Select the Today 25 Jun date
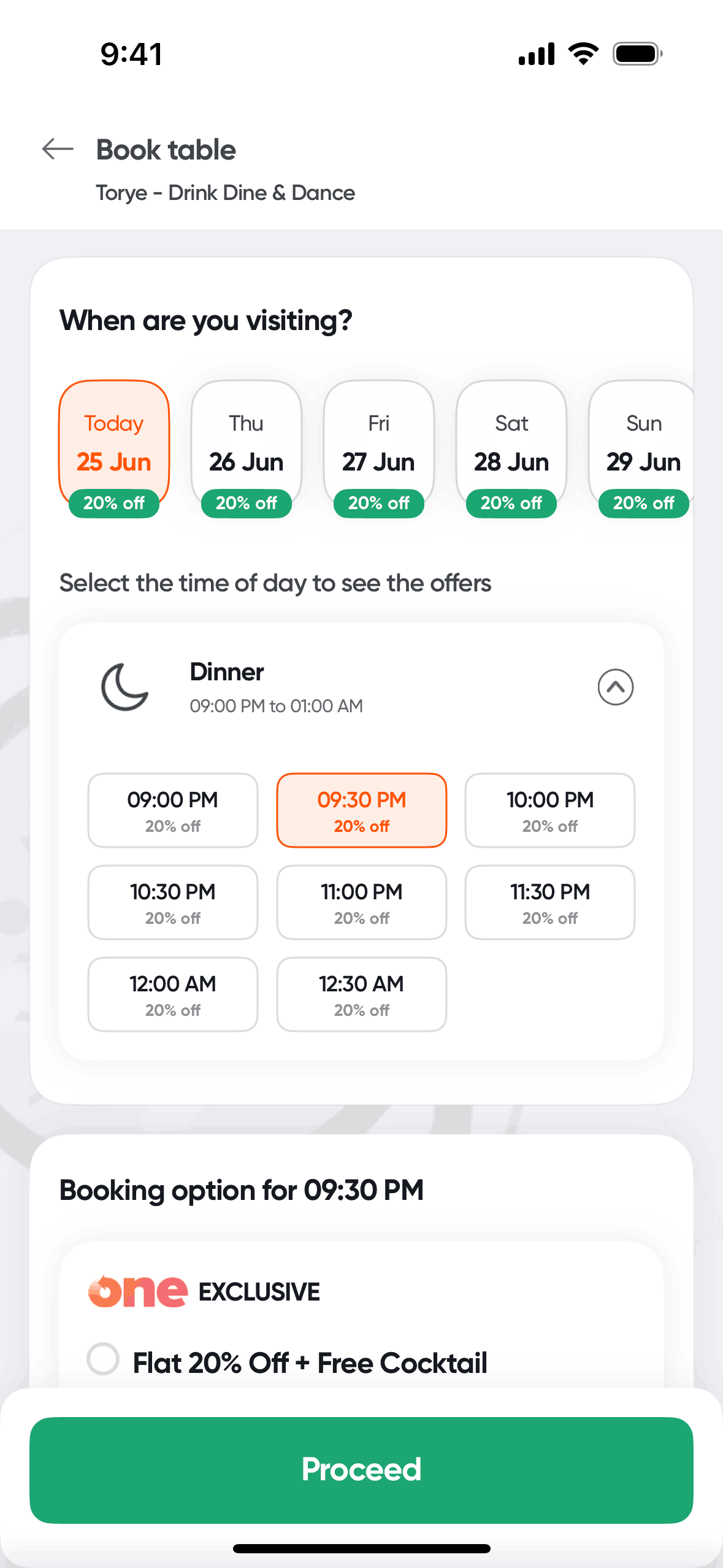Screen dimensions: 723x1568 (x=114, y=444)
